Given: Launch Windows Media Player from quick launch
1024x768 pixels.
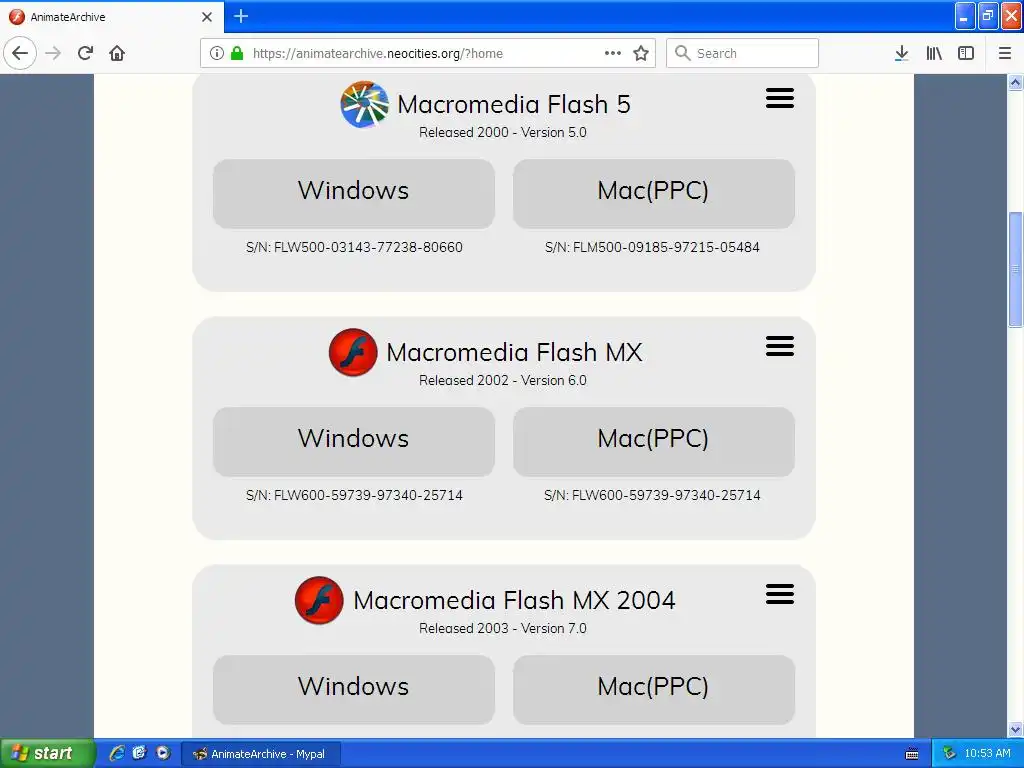Looking at the screenshot, I should pos(163,753).
